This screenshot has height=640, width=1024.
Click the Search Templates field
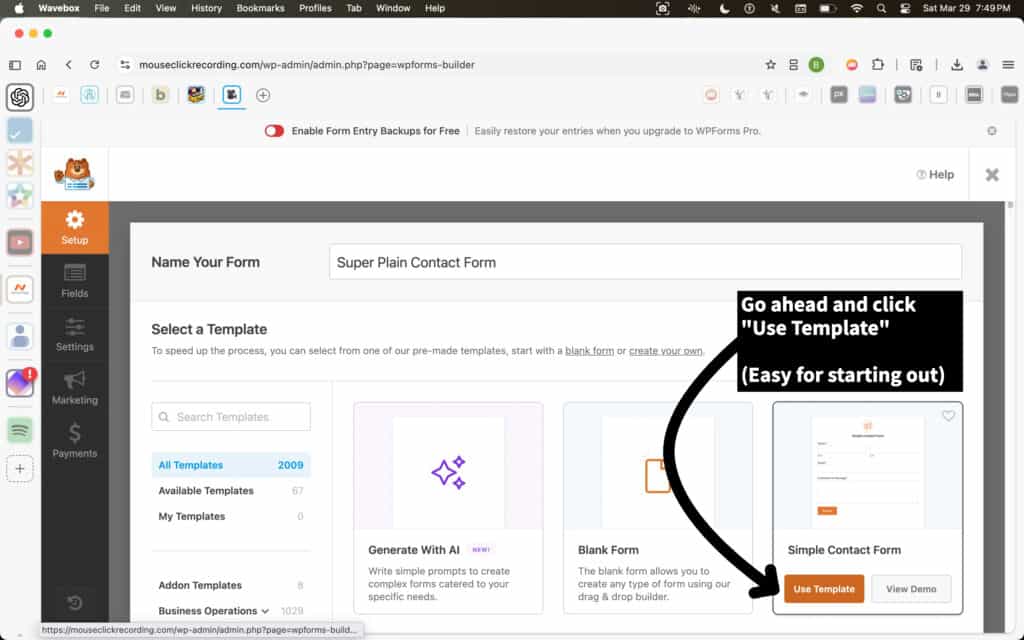tap(231, 417)
